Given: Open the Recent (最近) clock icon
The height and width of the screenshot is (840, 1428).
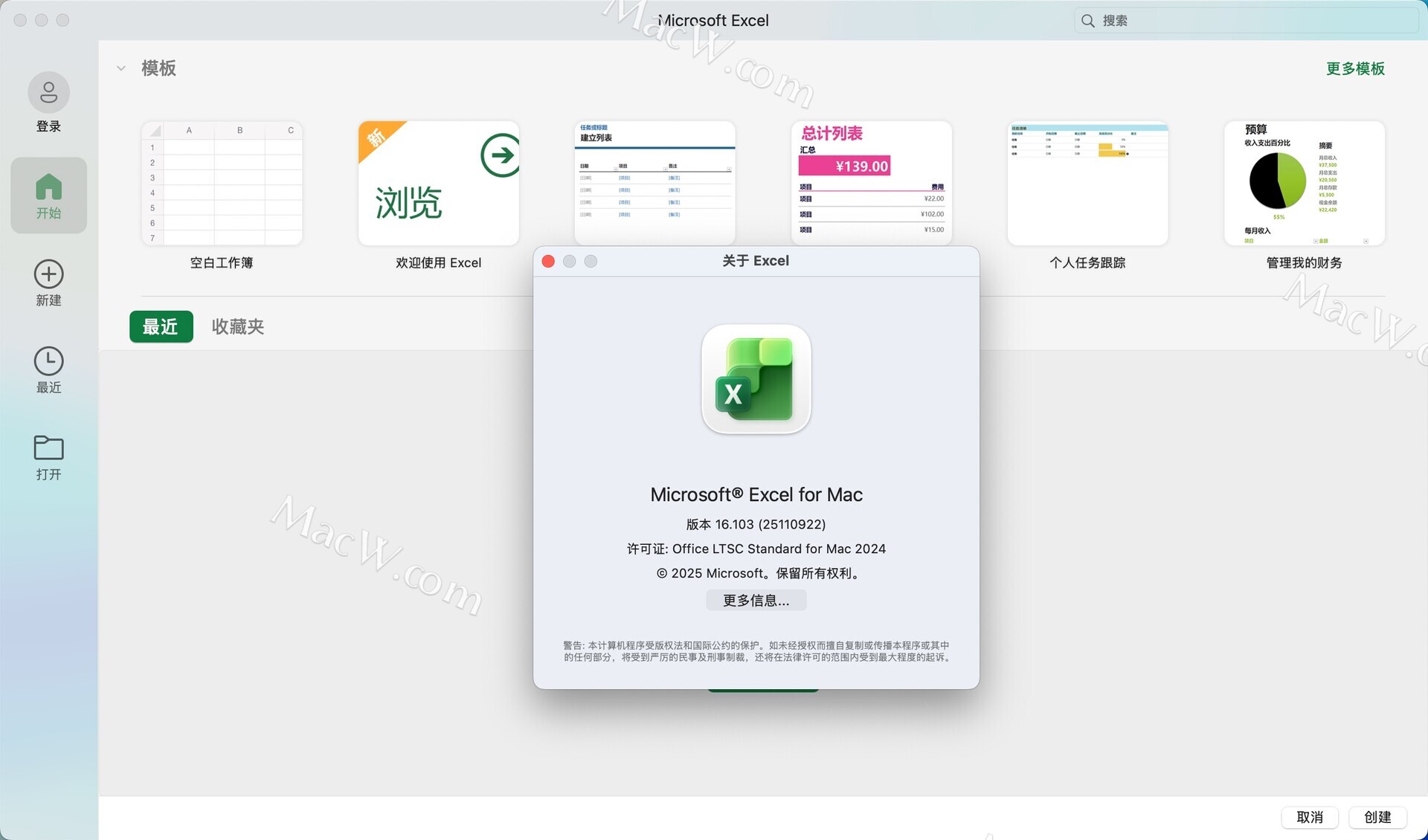Looking at the screenshot, I should pyautogui.click(x=48, y=361).
